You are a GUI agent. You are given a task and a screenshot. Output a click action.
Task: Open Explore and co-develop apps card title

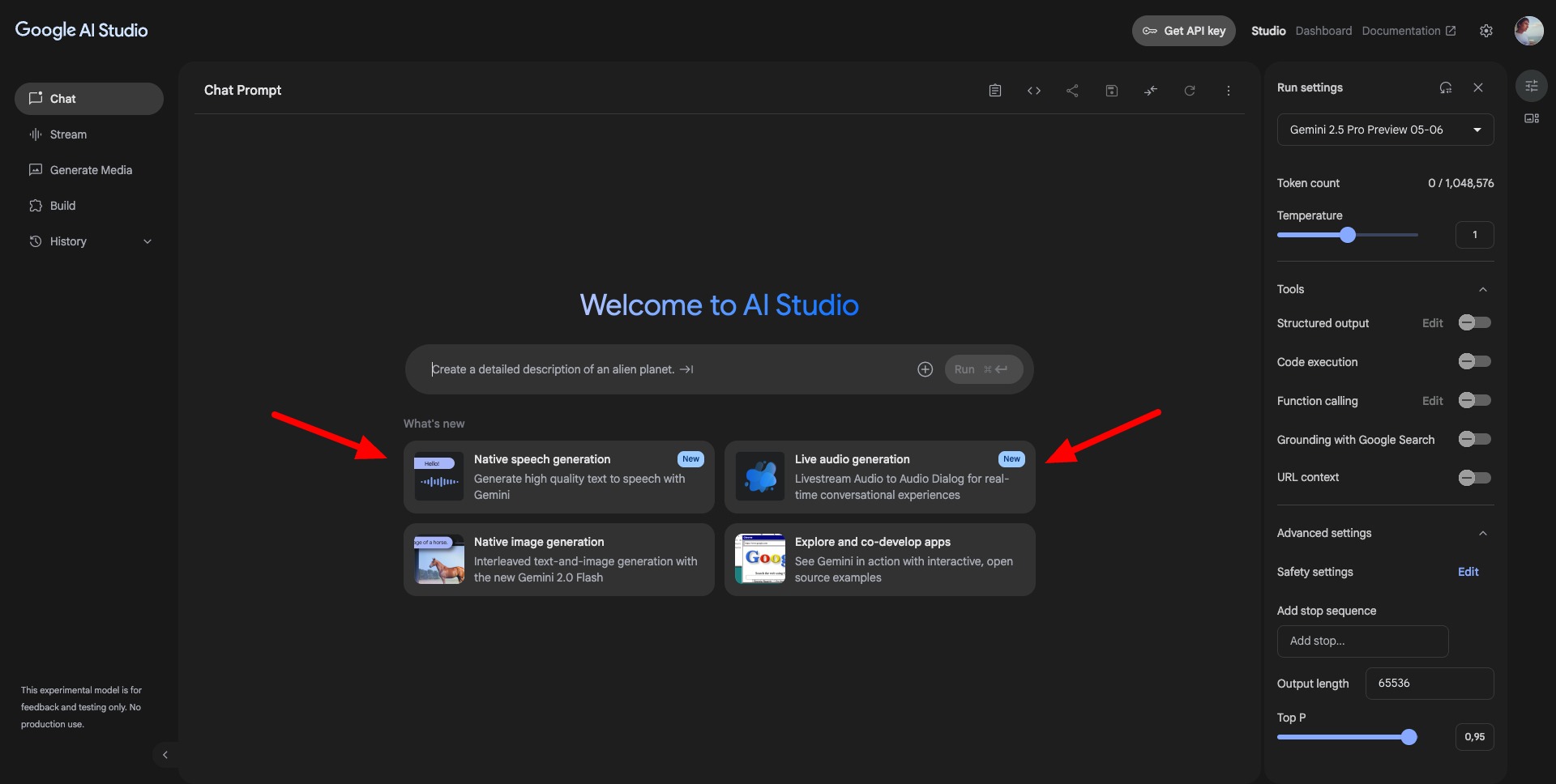[x=873, y=542]
